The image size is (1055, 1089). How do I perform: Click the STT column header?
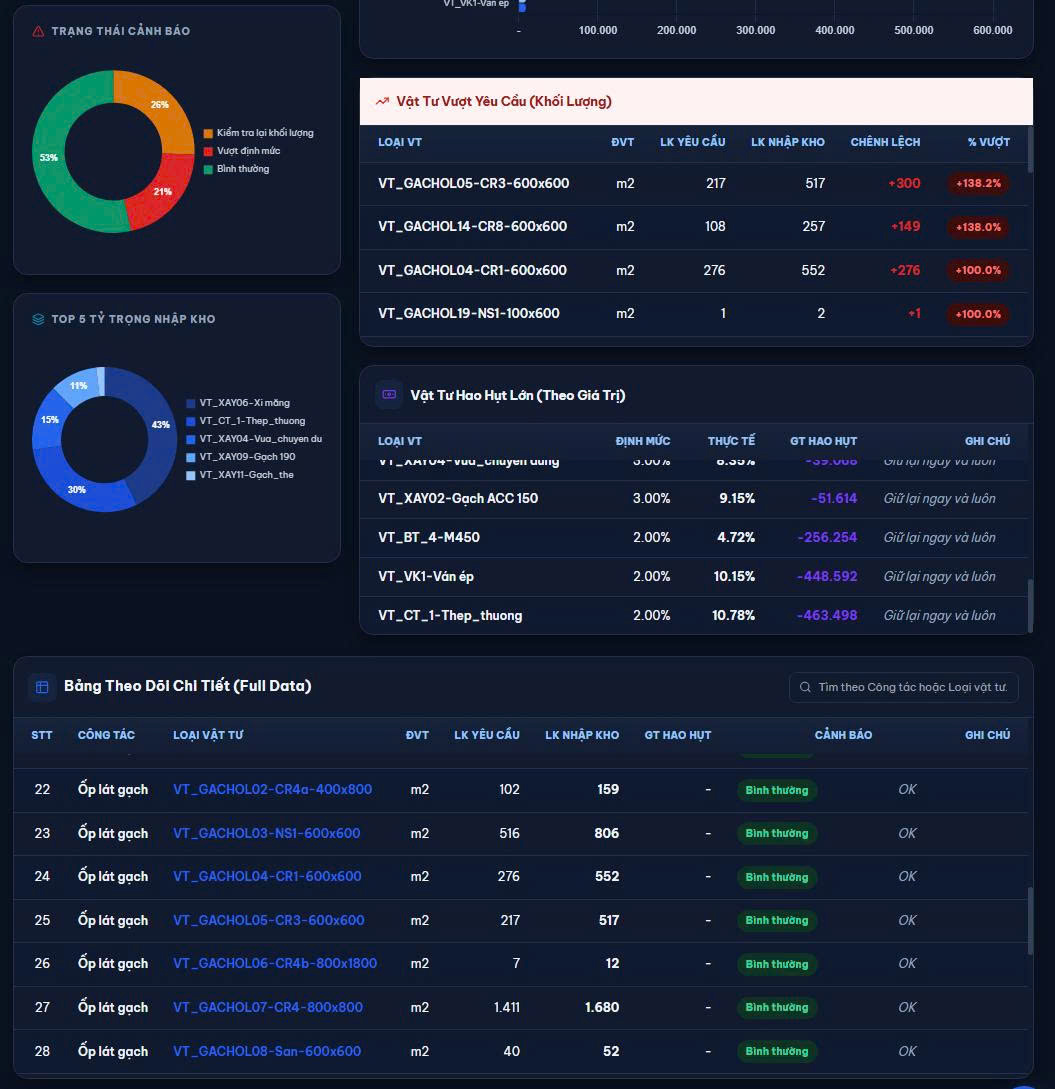tap(42, 735)
